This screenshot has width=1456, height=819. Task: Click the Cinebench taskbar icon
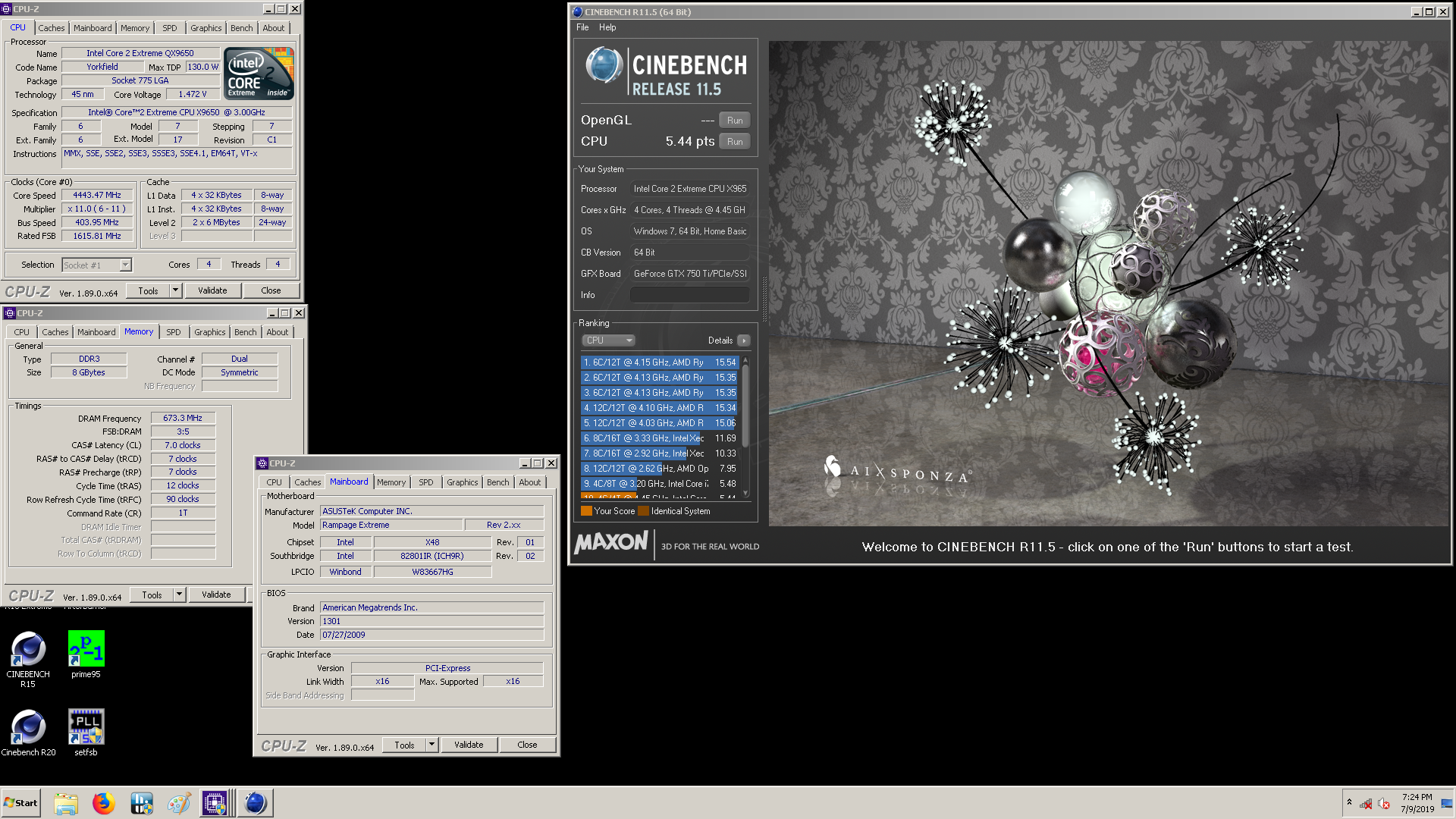pos(256,803)
